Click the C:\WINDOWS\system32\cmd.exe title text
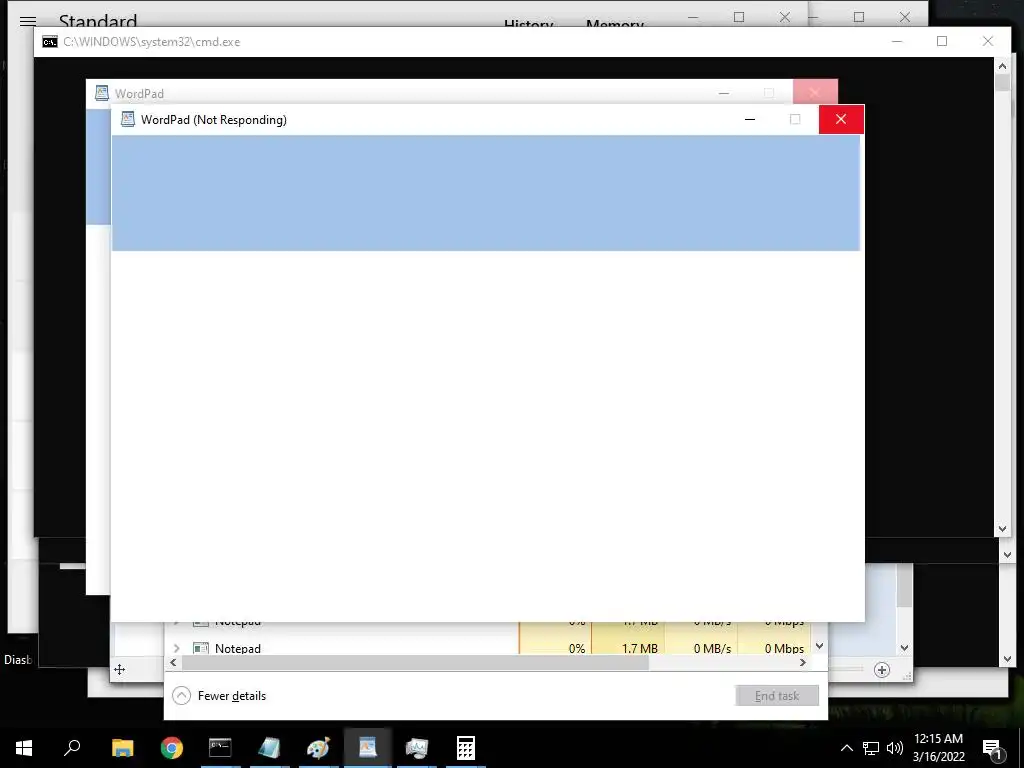Screen dimensions: 1024x768 pyautogui.click(x=152, y=42)
